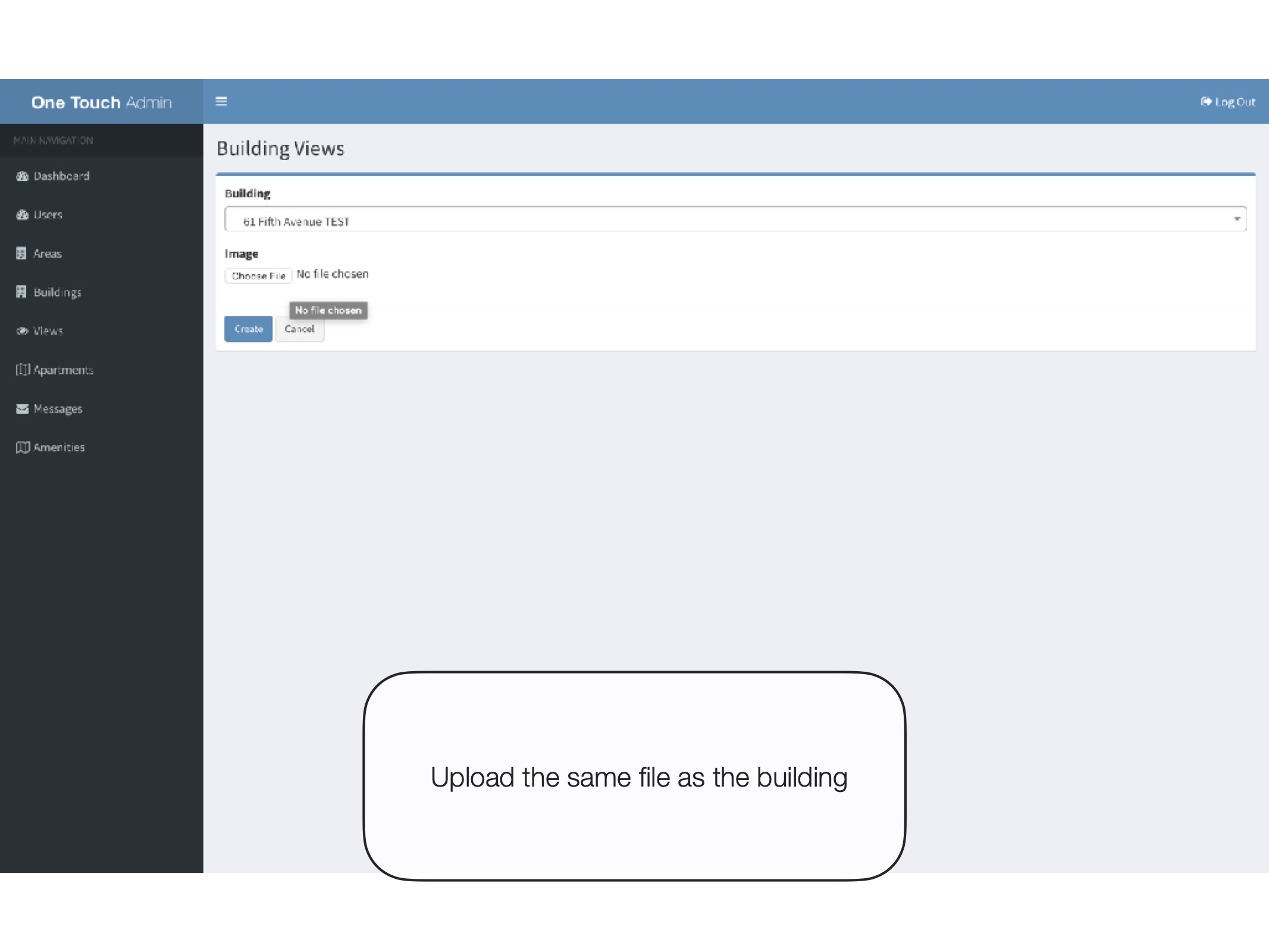Go to Messages in navigation
1269x952 pixels.
coord(58,409)
